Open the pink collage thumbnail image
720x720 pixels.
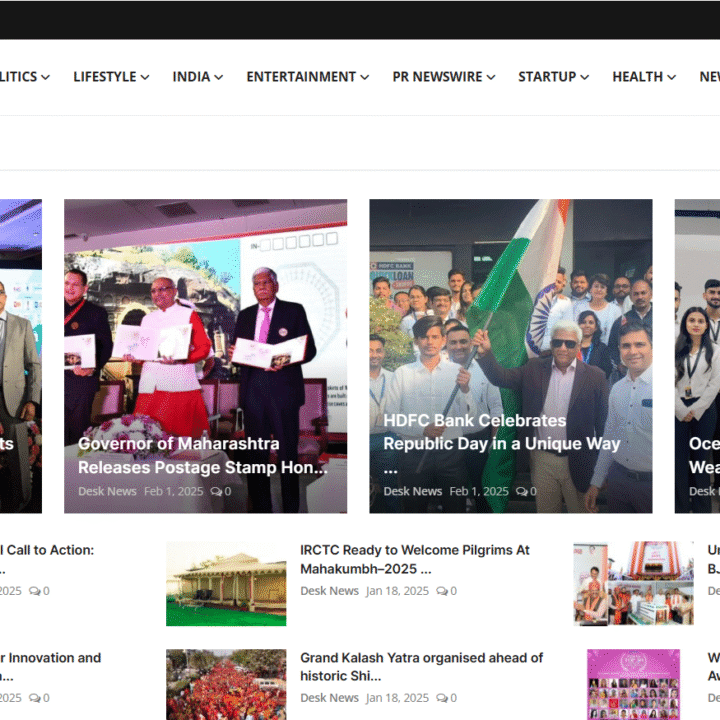point(633,685)
